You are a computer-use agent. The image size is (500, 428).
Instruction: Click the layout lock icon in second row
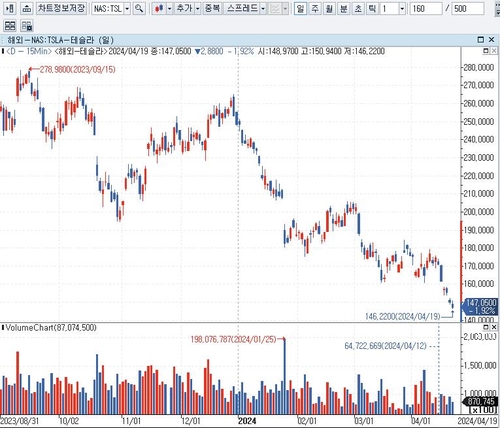27,25
